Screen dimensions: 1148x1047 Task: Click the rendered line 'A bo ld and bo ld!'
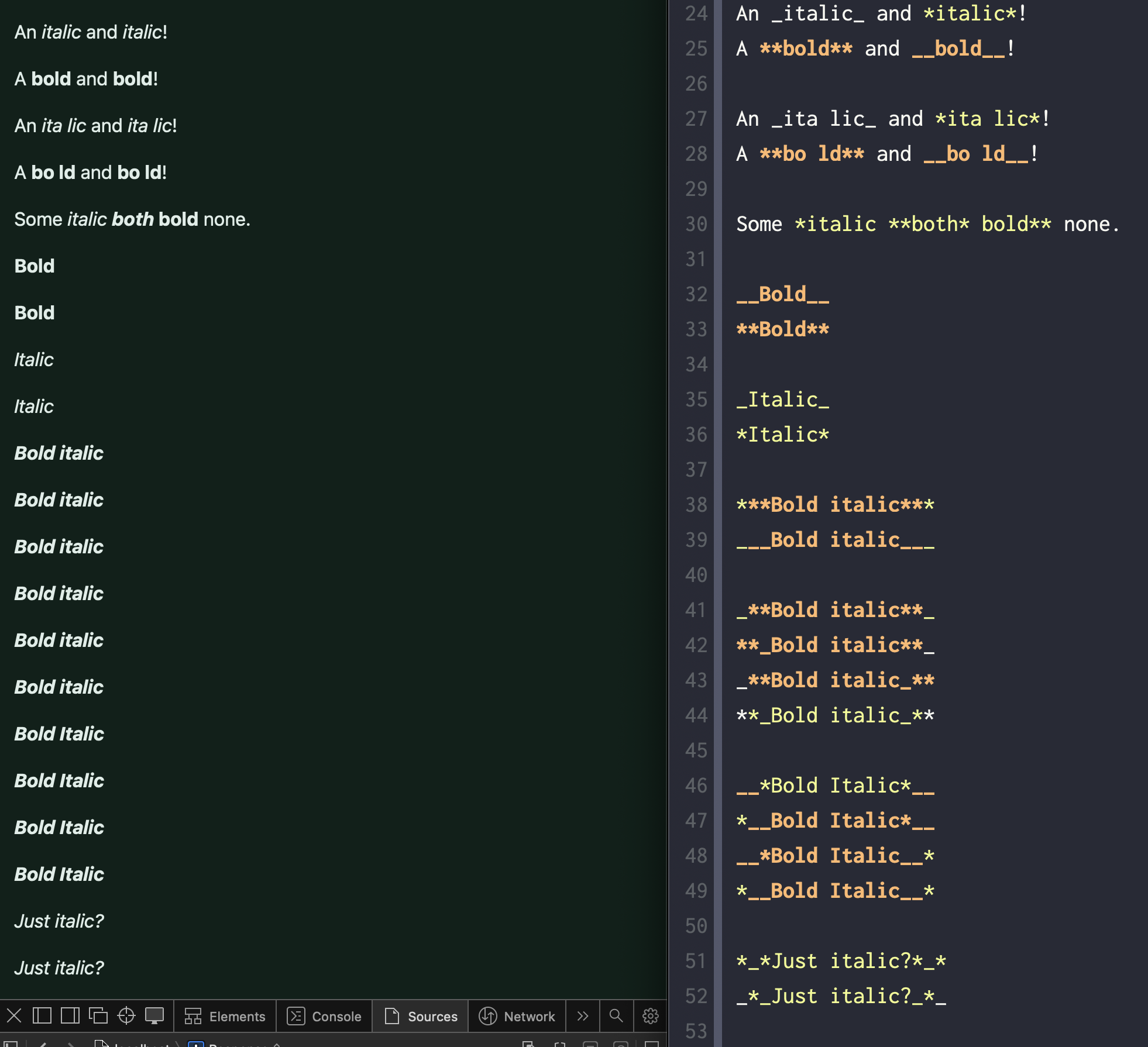coord(91,173)
